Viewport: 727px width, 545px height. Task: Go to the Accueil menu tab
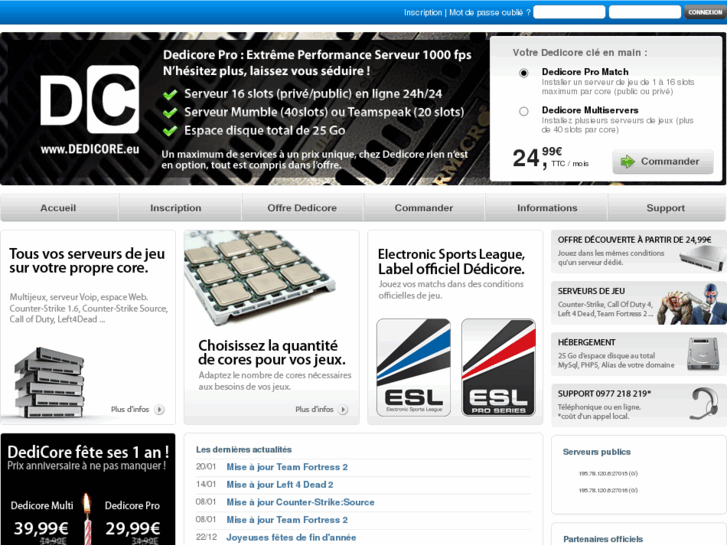58,208
